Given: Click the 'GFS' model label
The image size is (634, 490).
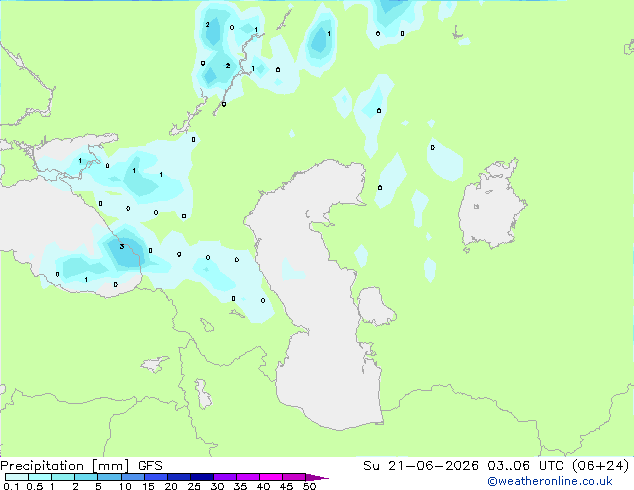Looking at the screenshot, I should coord(150,466).
